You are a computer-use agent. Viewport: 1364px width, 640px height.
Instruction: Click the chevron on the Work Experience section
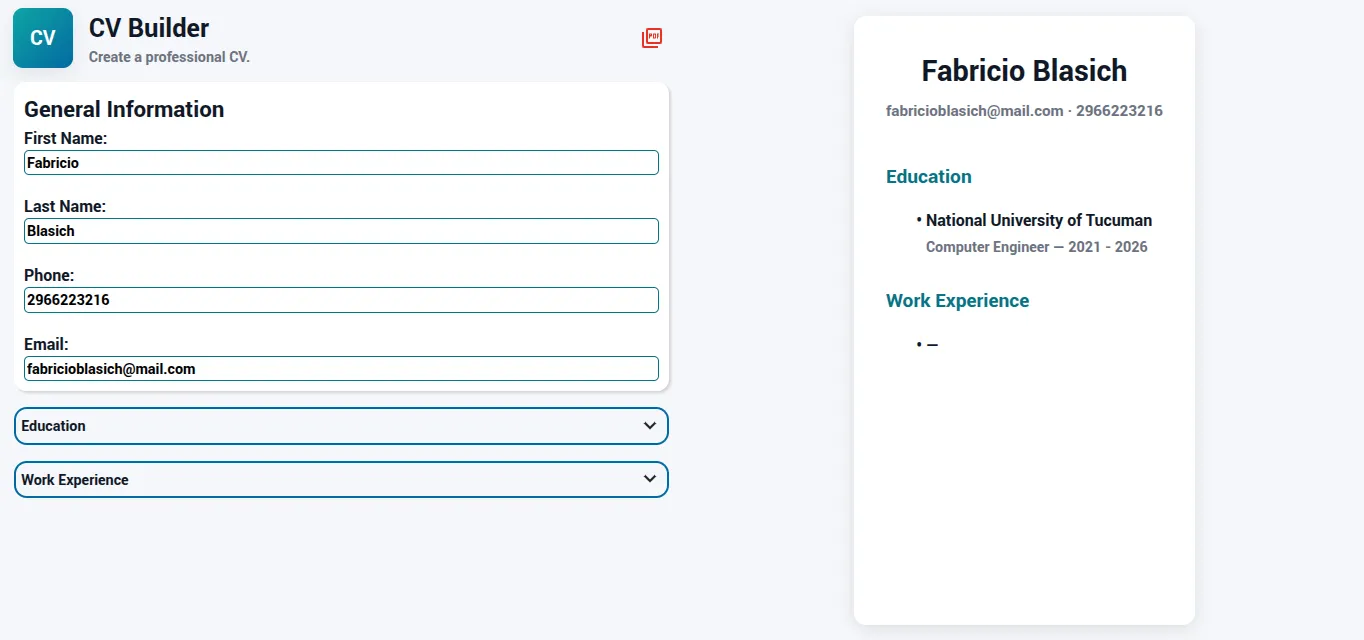click(x=647, y=479)
